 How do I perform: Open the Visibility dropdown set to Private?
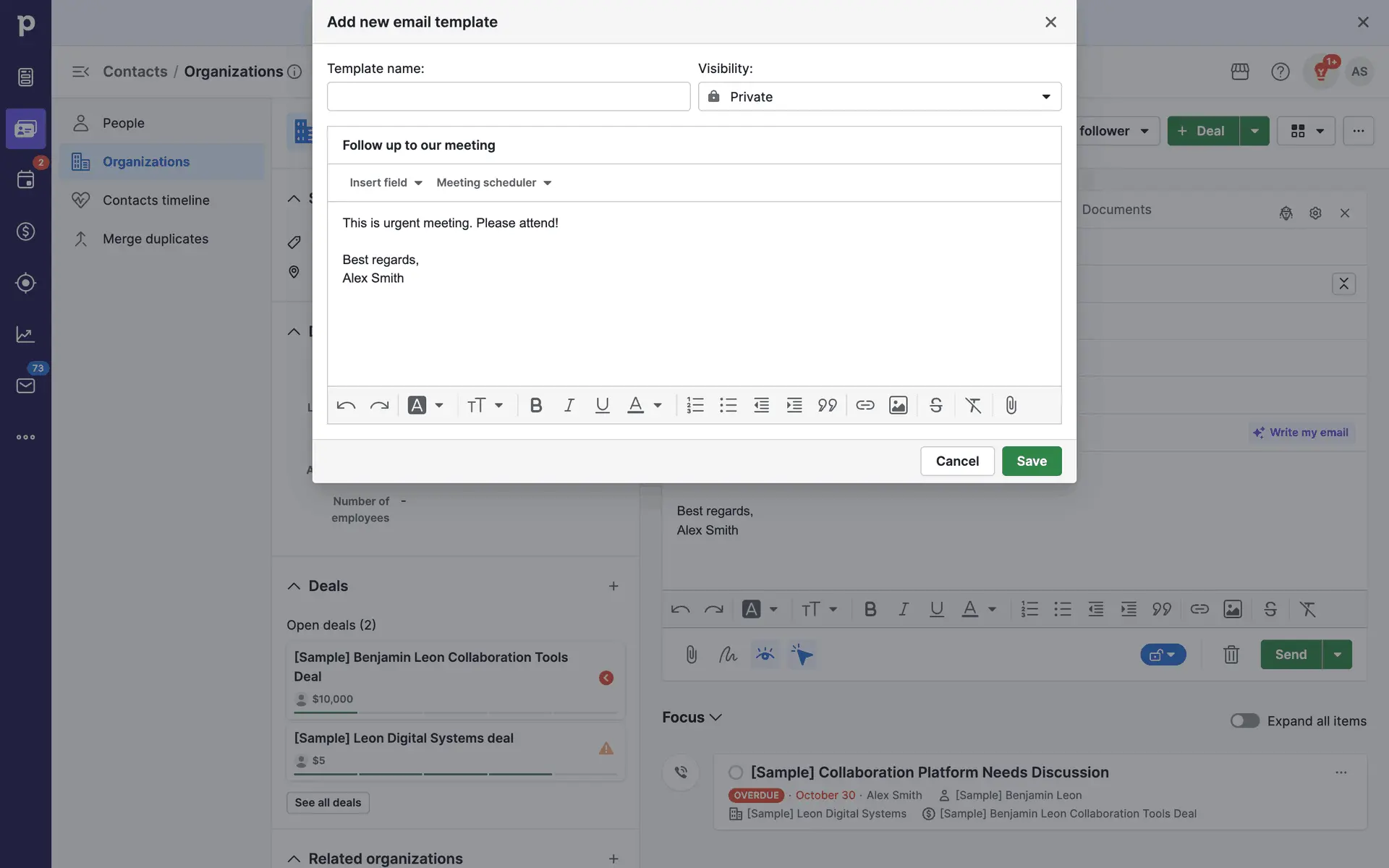point(879,97)
